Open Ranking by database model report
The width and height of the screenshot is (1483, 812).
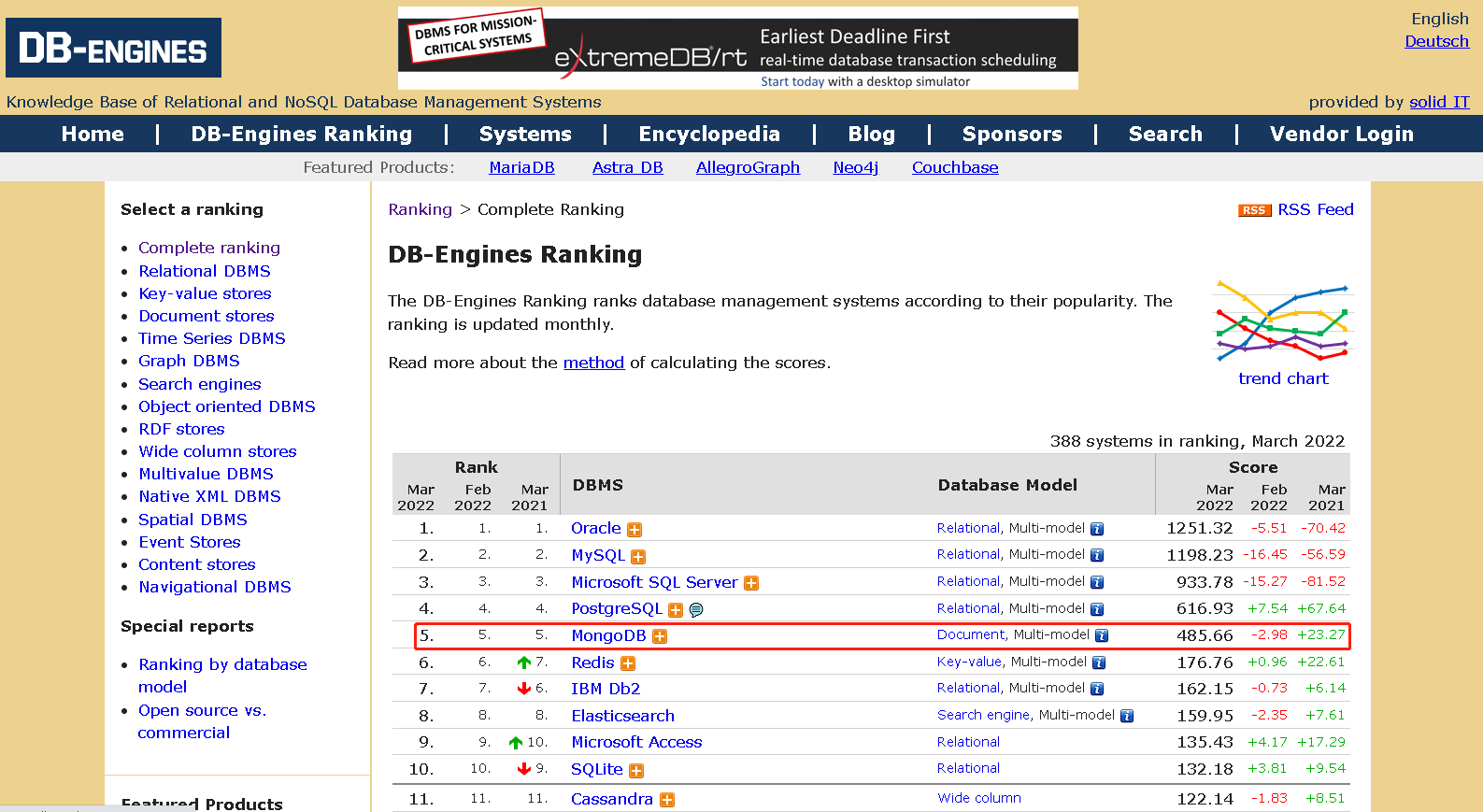pyautogui.click(x=222, y=676)
